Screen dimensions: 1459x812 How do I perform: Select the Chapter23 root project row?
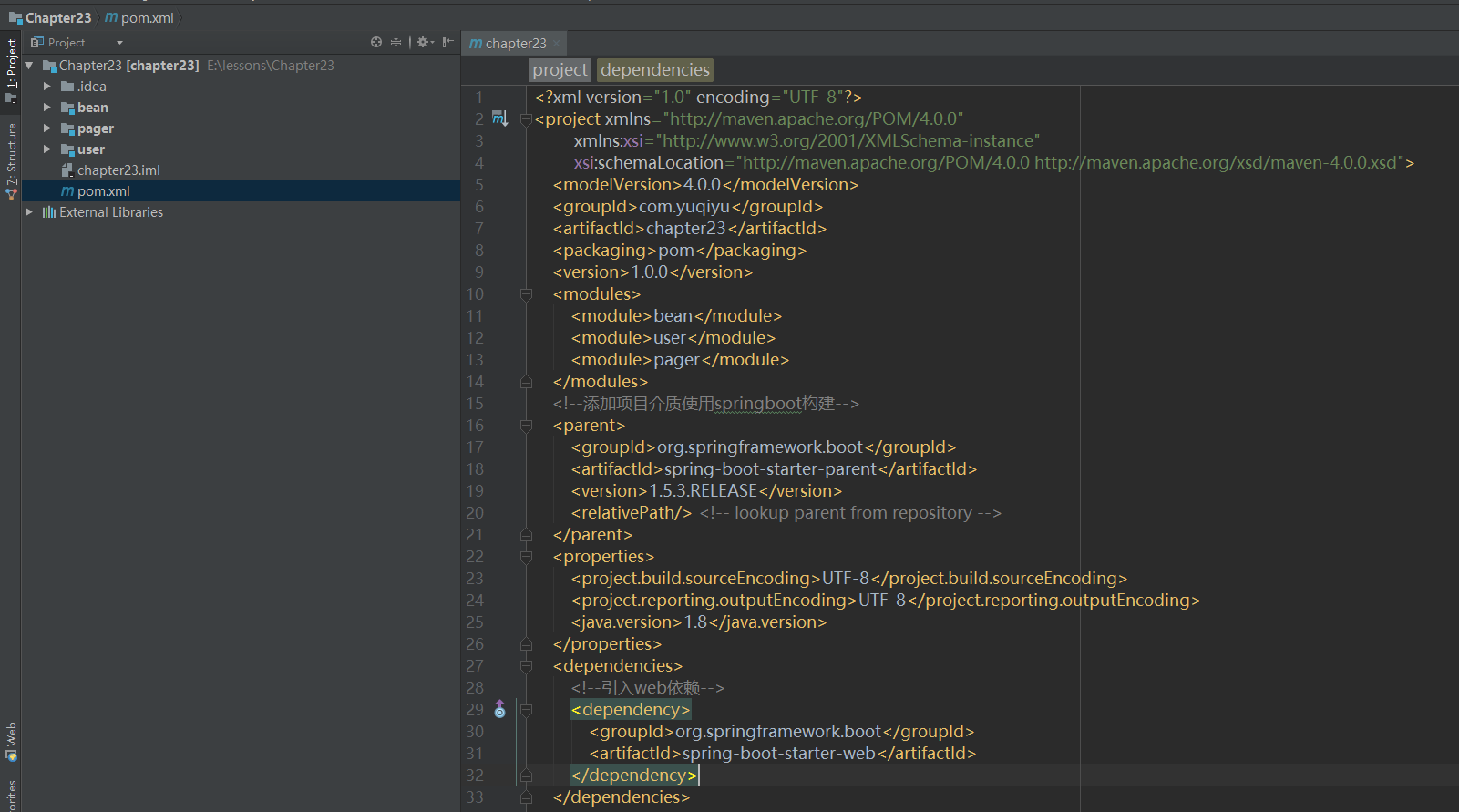pyautogui.click(x=241, y=66)
